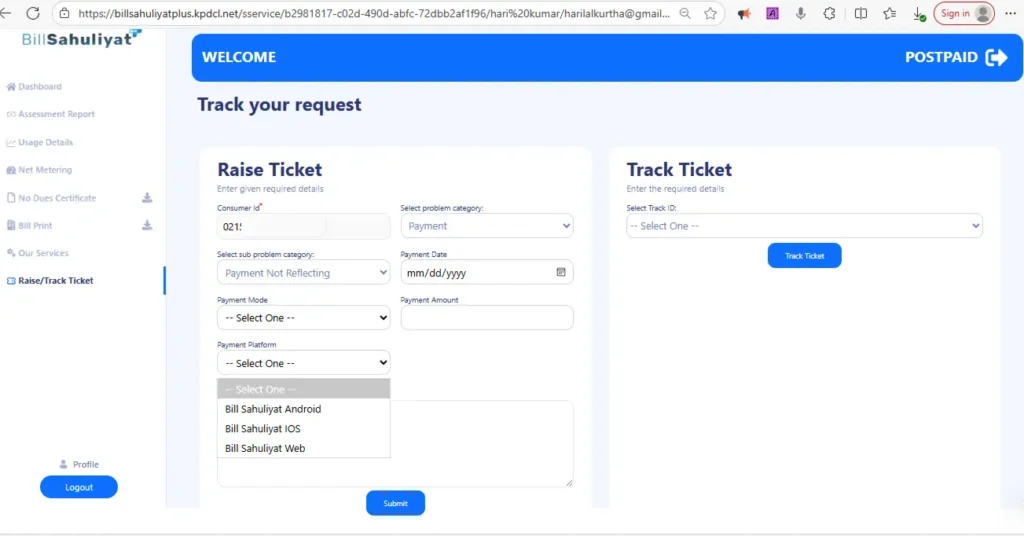Open the Select Track ID dropdown
This screenshot has height=536, width=1024.
804,226
